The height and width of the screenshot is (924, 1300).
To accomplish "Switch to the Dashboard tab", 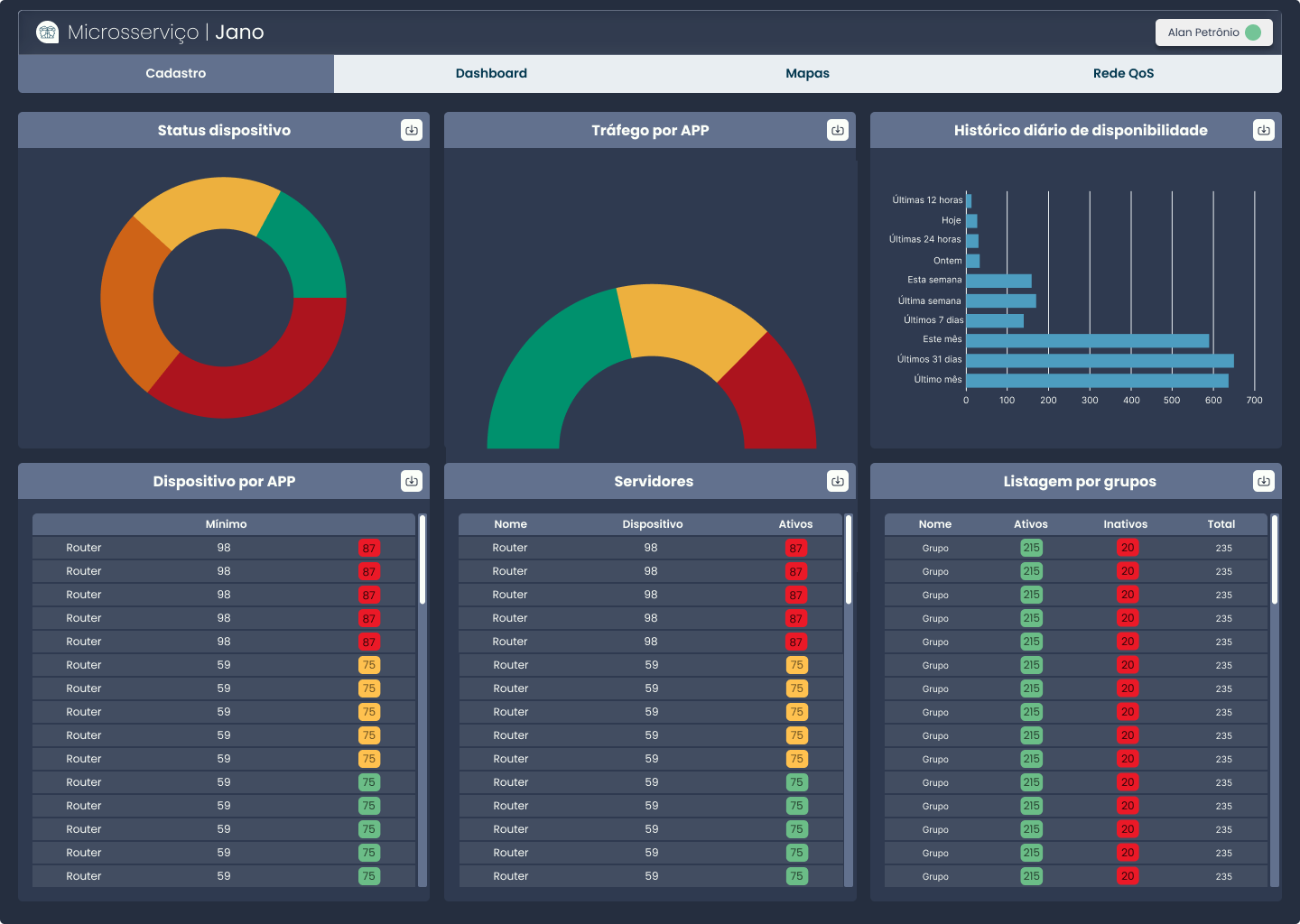I will [491, 74].
